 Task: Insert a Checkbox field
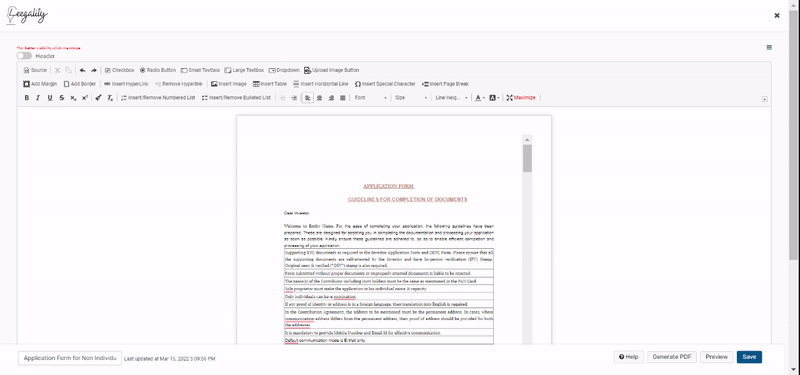click(x=119, y=70)
